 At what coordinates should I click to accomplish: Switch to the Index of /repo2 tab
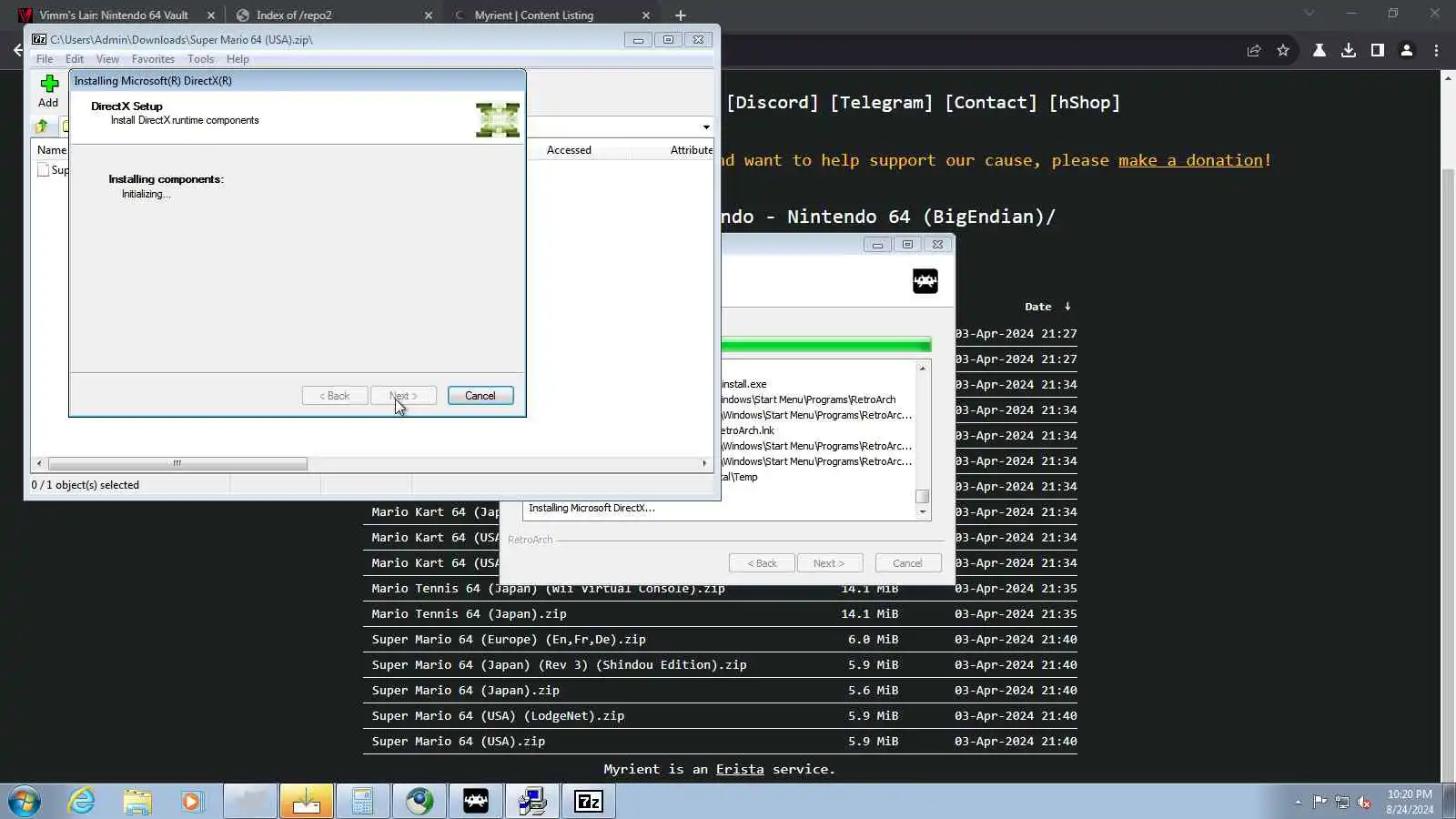[333, 15]
